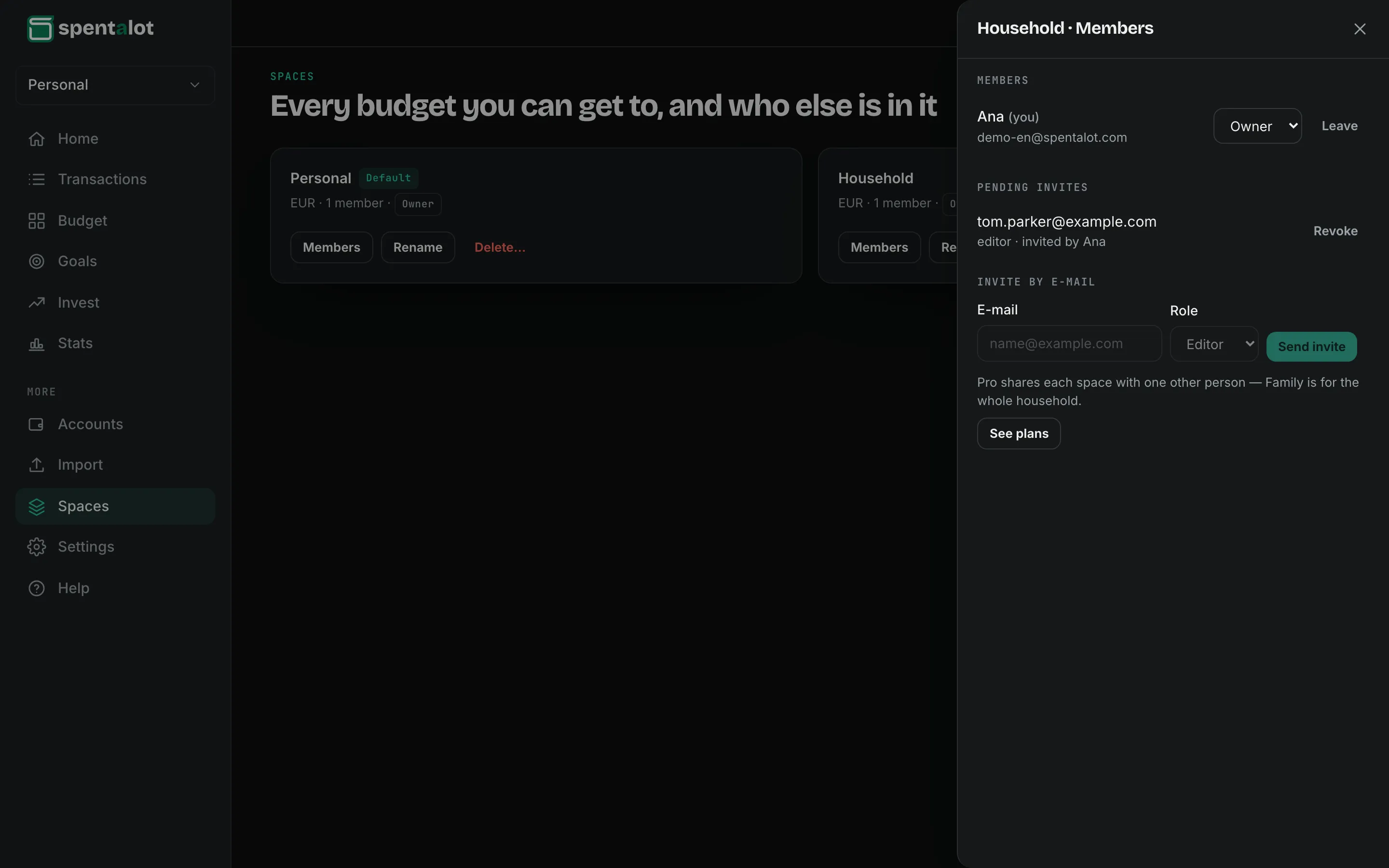Click the tom.parker@example.com pending invite text

point(1067,222)
